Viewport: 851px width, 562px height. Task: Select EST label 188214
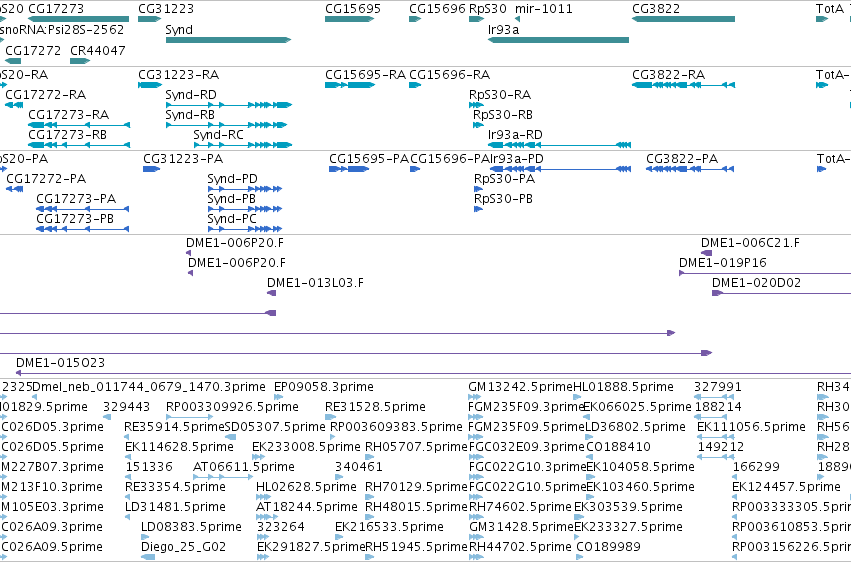[x=717, y=407]
